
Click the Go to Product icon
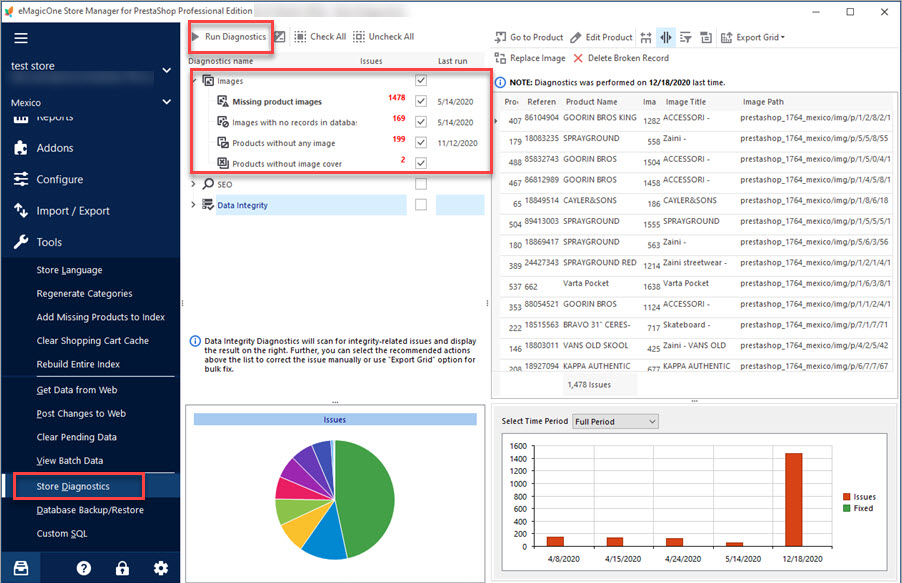pyautogui.click(x=500, y=37)
